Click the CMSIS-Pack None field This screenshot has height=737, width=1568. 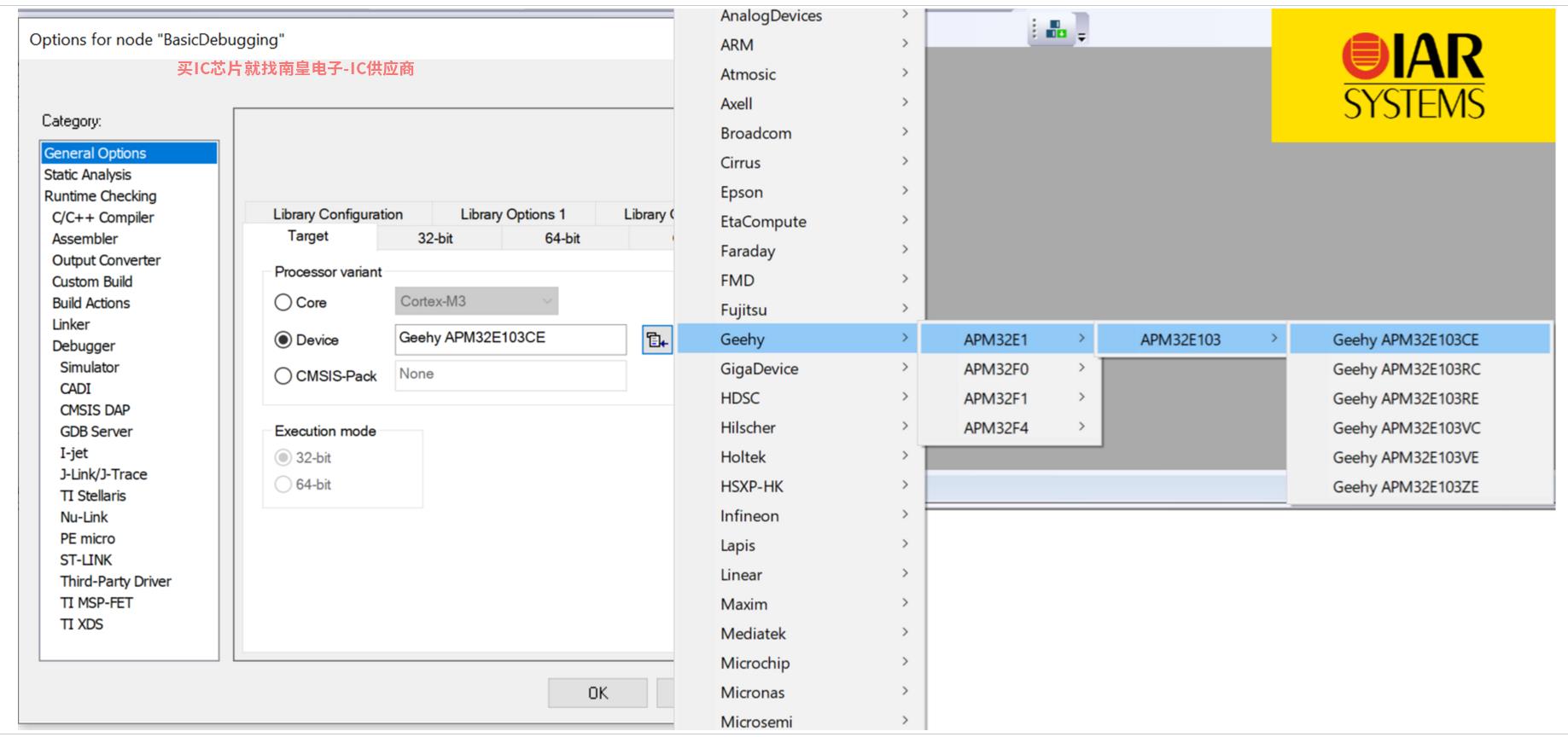(x=510, y=375)
